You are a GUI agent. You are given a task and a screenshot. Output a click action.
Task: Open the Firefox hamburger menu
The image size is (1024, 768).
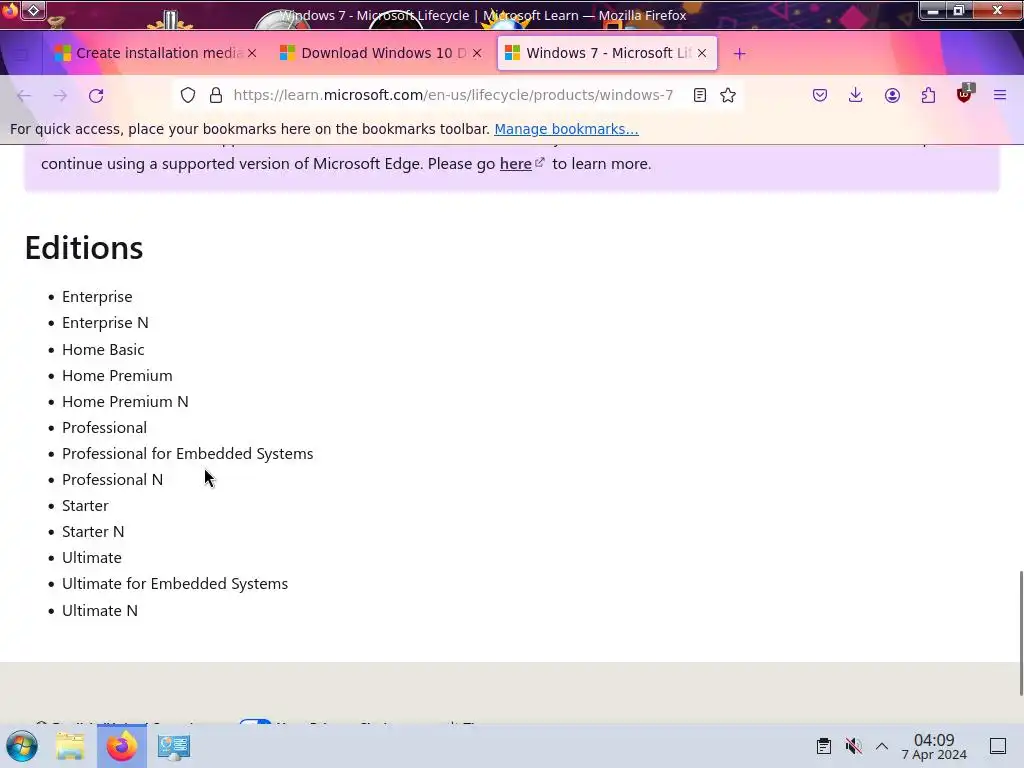pyautogui.click(x=1000, y=95)
